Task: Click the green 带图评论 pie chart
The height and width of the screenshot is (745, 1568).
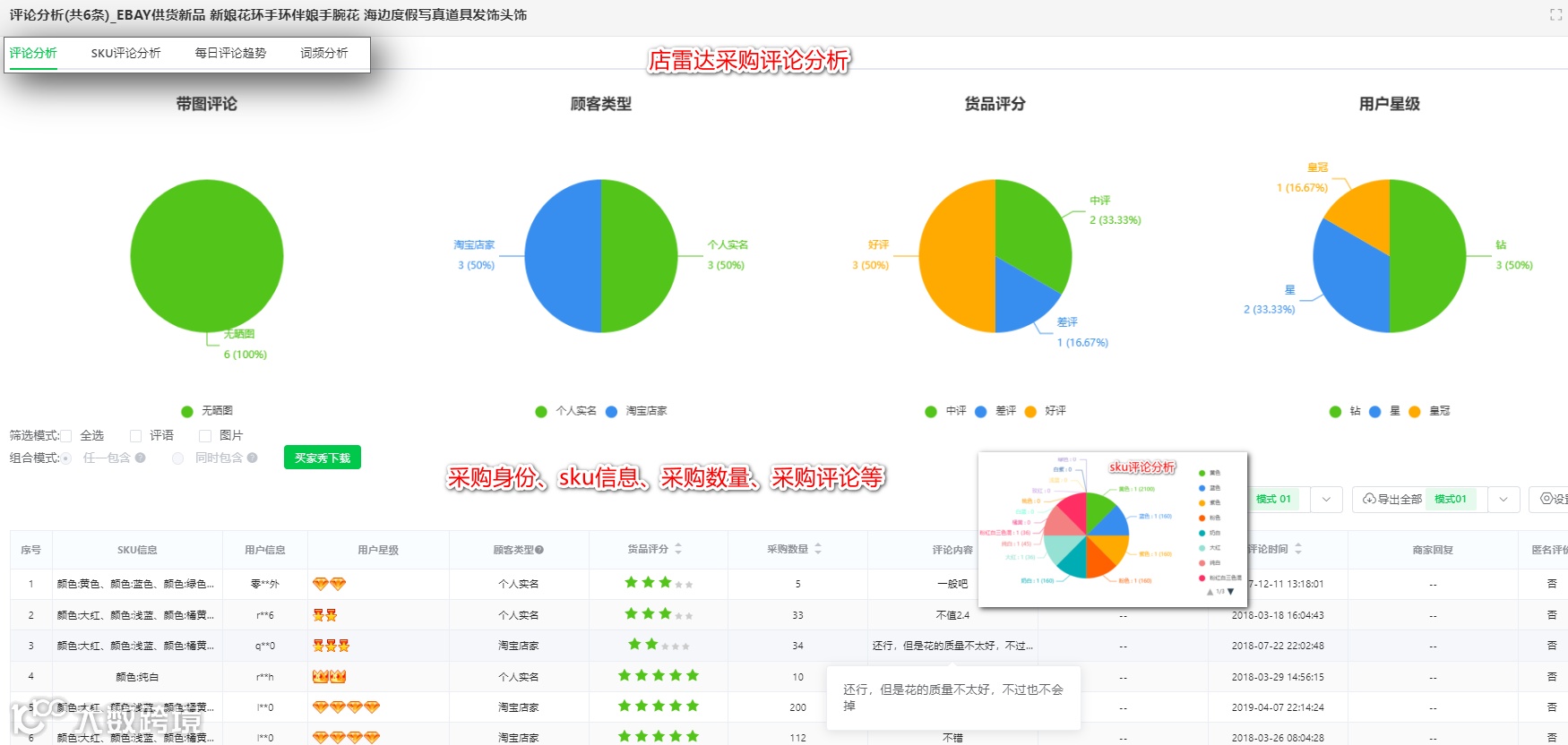Action: click(207, 256)
